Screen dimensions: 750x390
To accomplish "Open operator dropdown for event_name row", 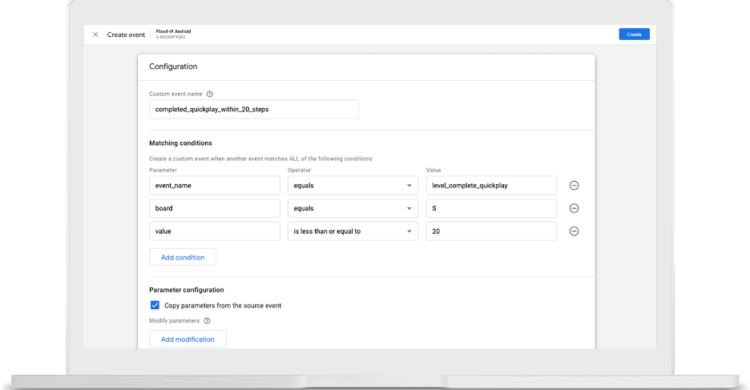I will coord(353,185).
